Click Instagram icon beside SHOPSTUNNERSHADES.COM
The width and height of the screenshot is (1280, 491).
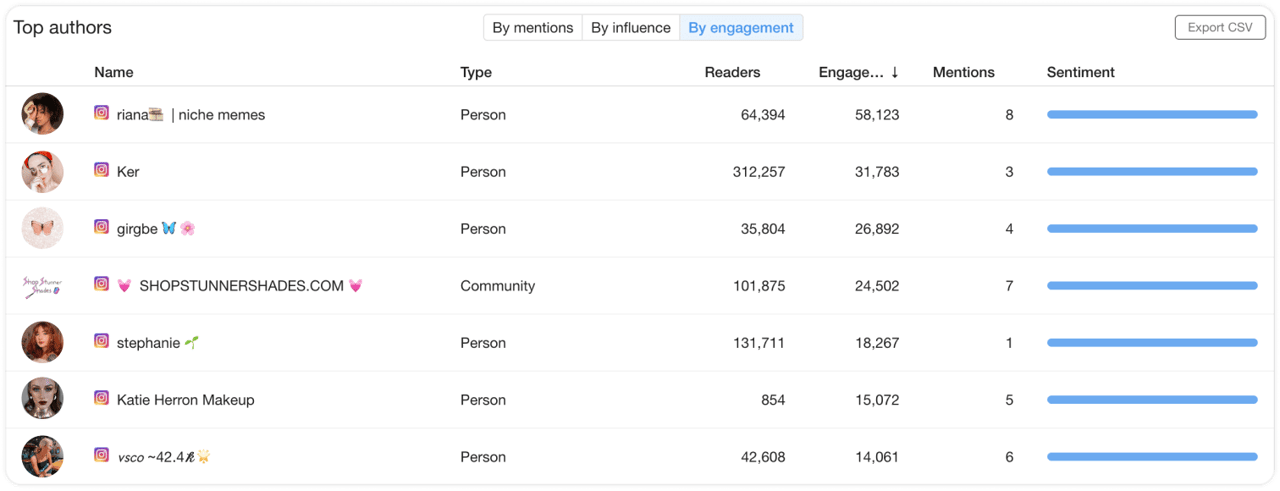[x=101, y=284]
